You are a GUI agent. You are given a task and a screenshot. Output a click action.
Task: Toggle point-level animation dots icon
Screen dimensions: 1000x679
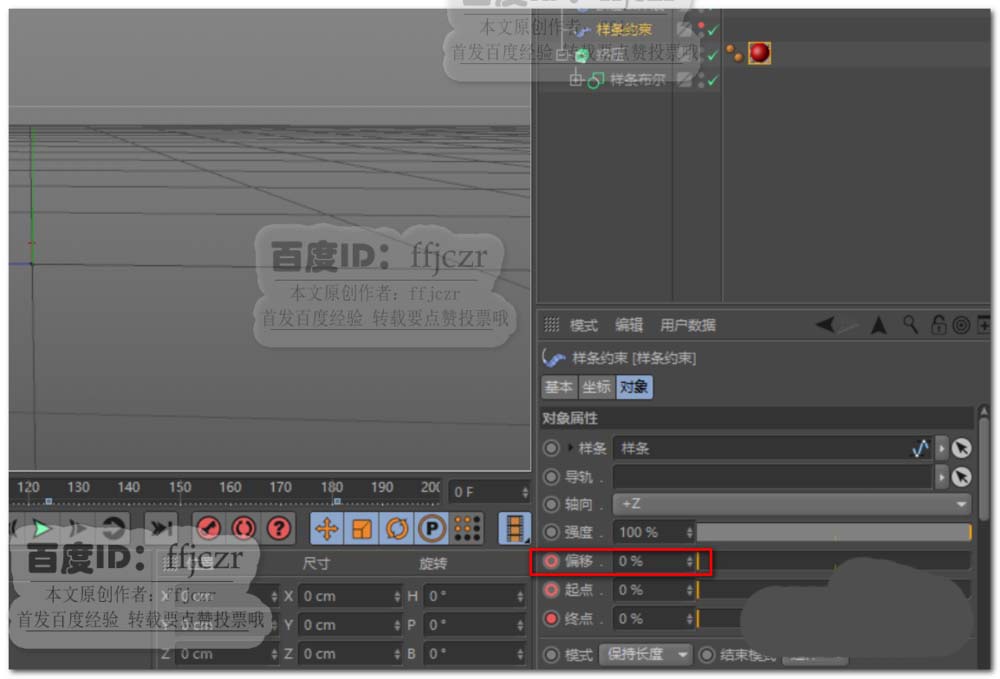[467, 529]
